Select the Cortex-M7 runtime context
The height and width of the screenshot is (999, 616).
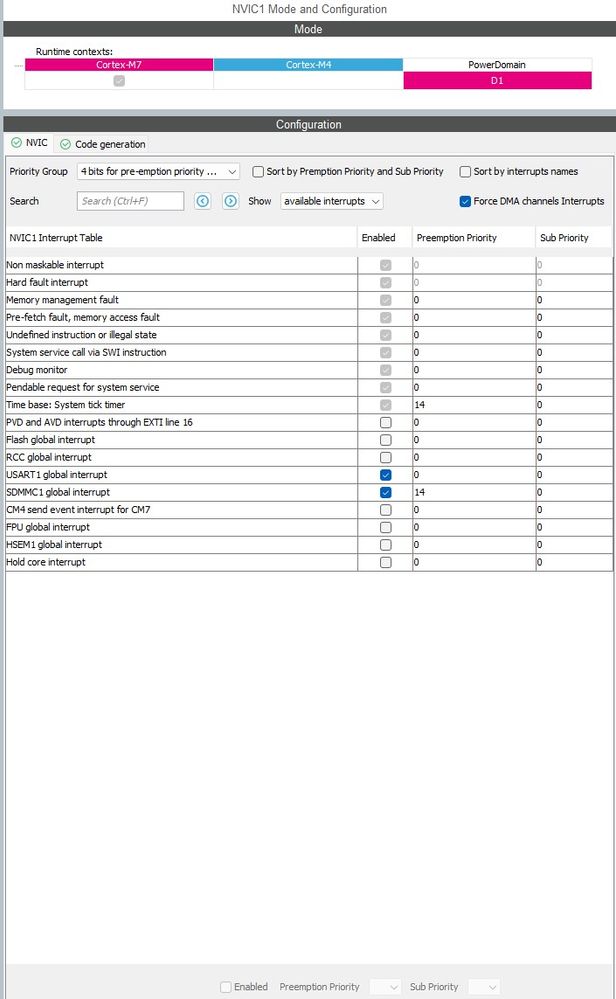119,65
